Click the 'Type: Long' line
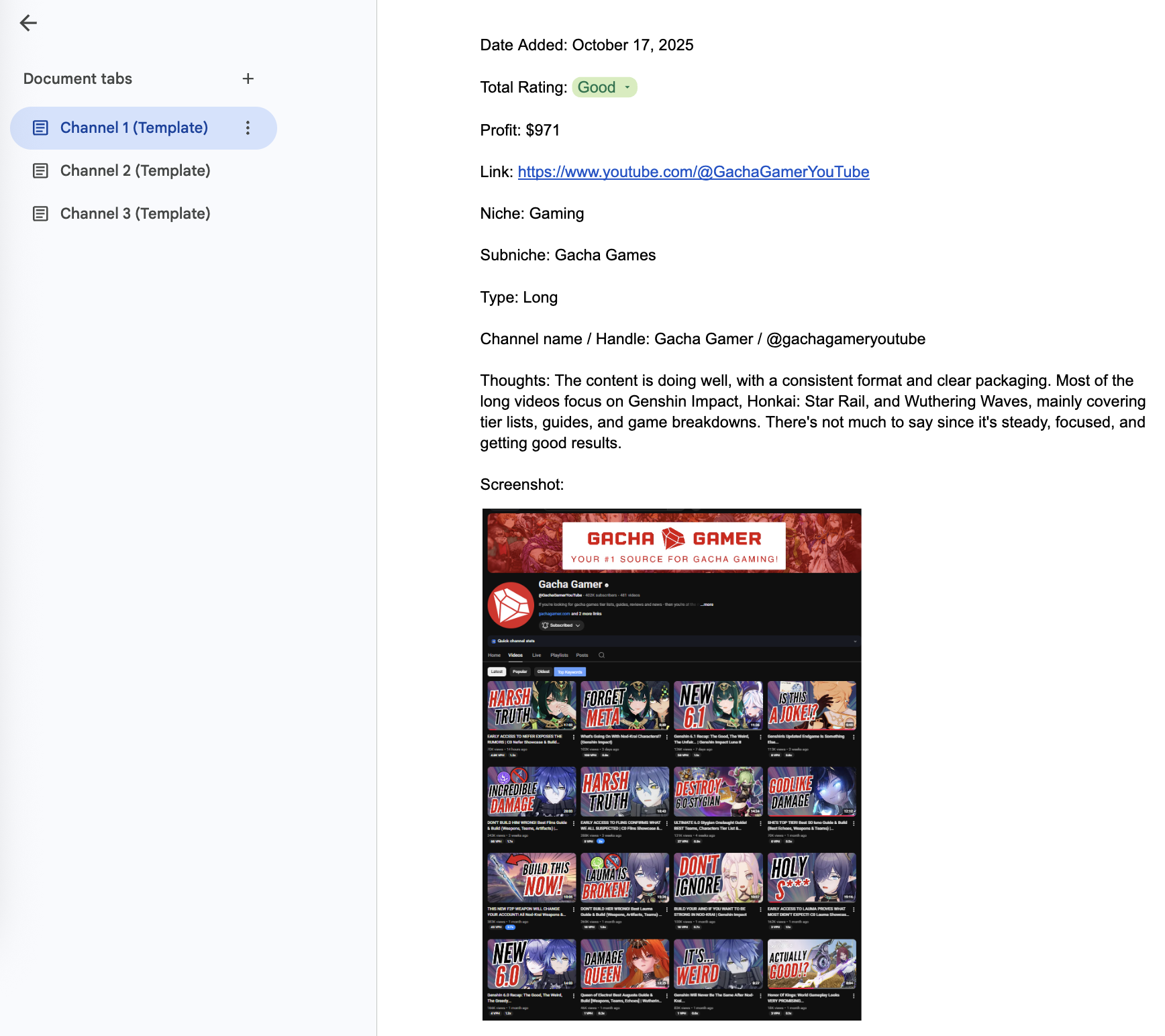Image resolution: width=1165 pixels, height=1036 pixels. pos(519,297)
